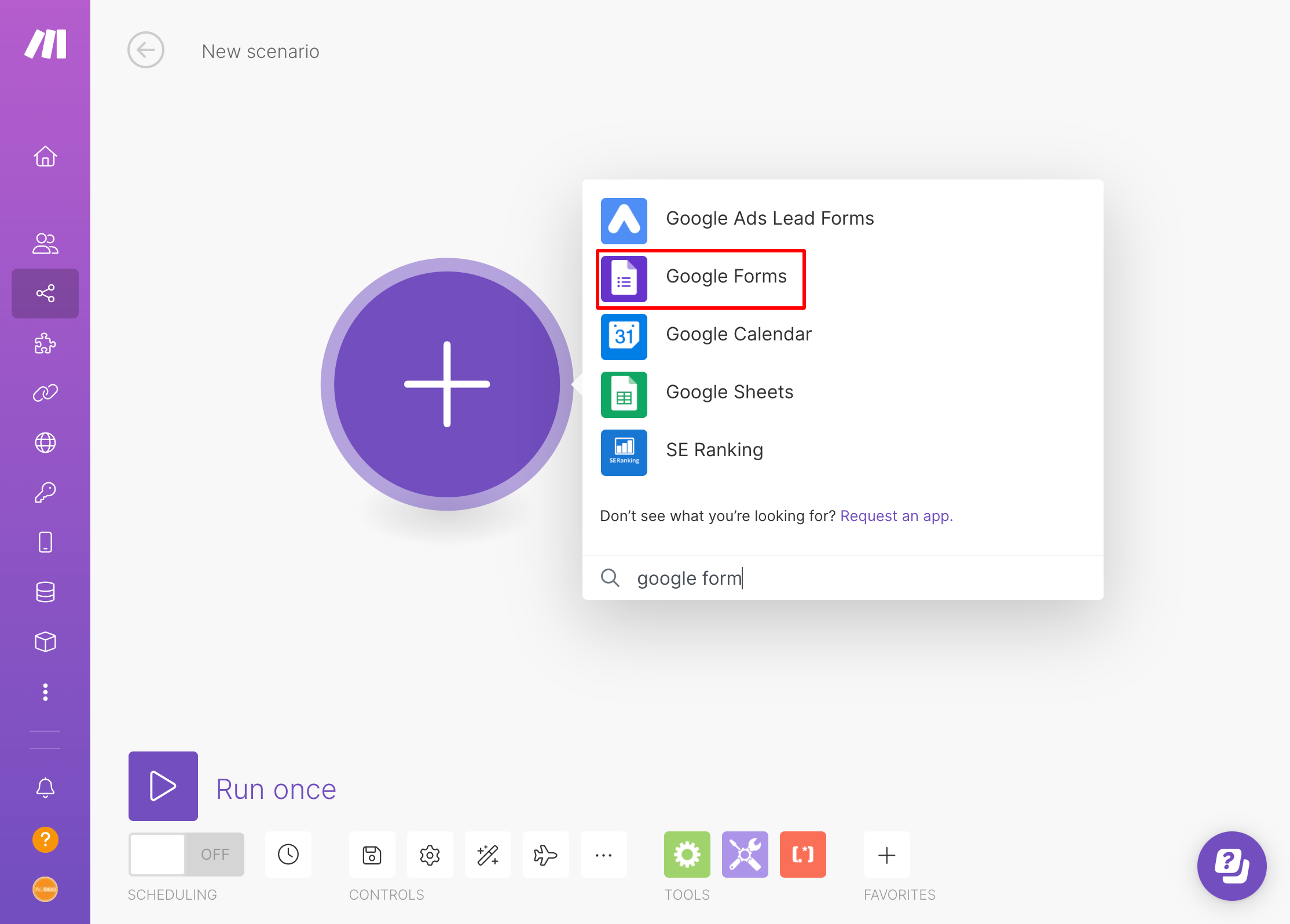
Task: Rename the New scenario title
Action: 261,52
